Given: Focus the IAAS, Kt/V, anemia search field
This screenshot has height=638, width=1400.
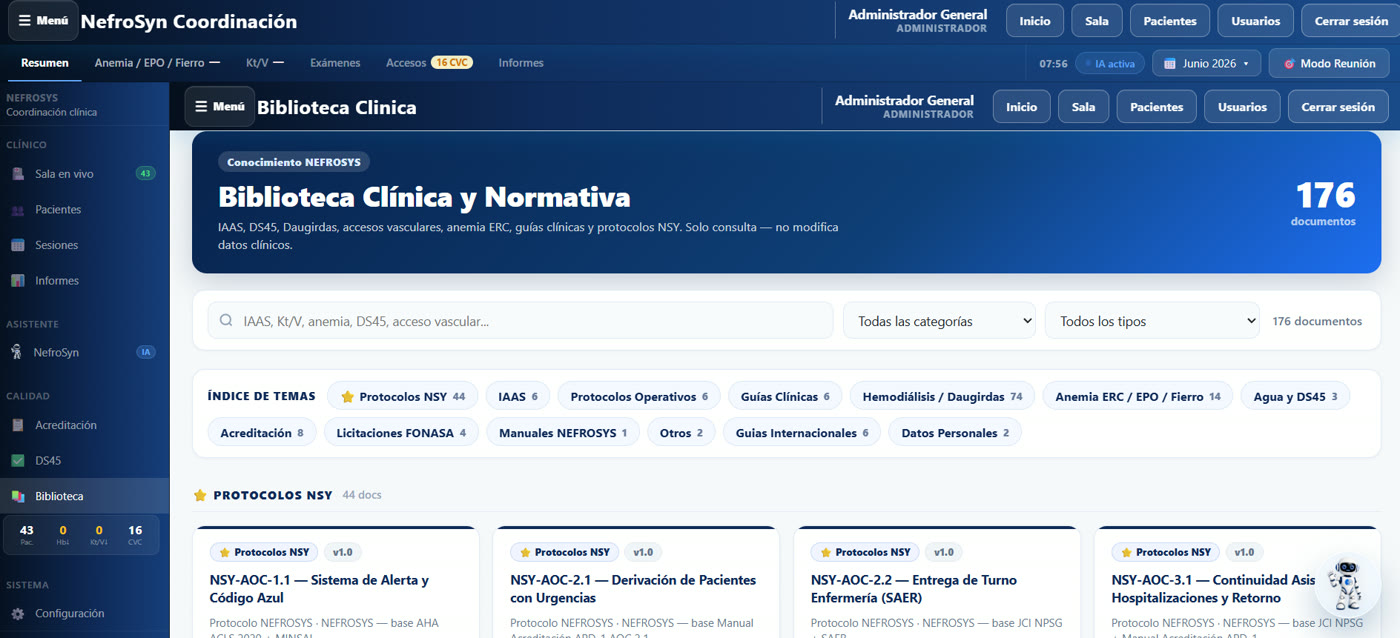Looking at the screenshot, I should 520,321.
